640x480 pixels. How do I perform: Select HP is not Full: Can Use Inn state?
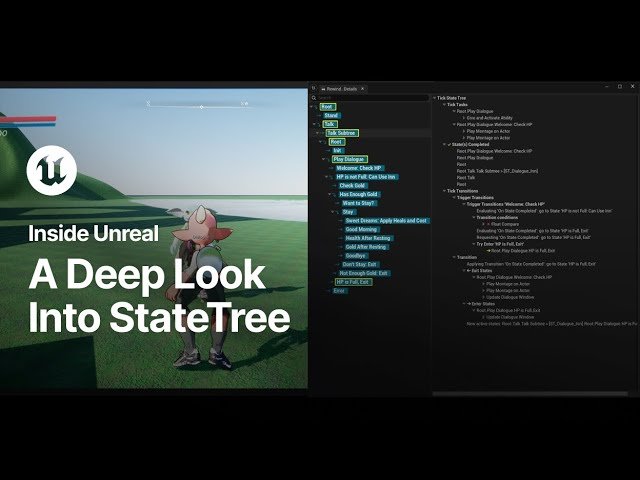click(x=366, y=177)
